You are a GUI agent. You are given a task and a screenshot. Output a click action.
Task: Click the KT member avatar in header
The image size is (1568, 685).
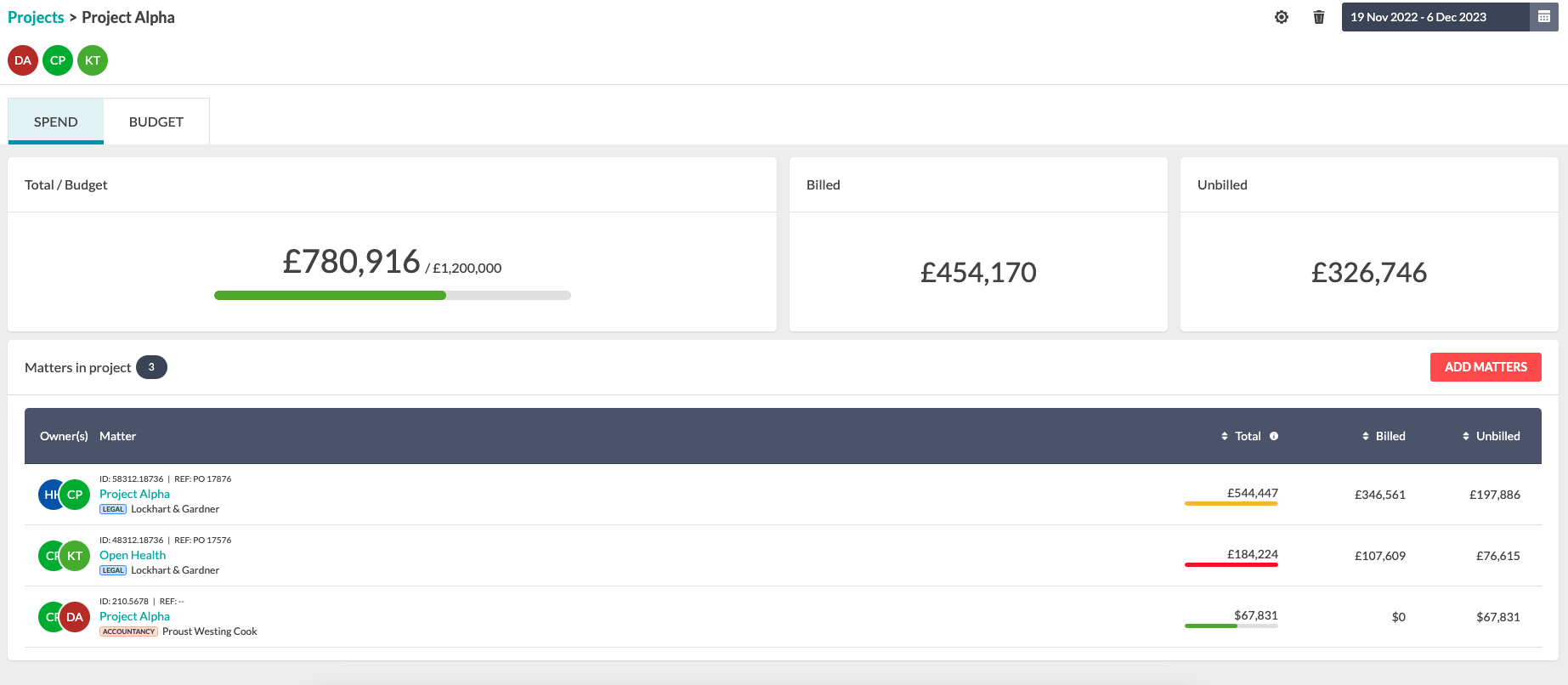click(93, 60)
